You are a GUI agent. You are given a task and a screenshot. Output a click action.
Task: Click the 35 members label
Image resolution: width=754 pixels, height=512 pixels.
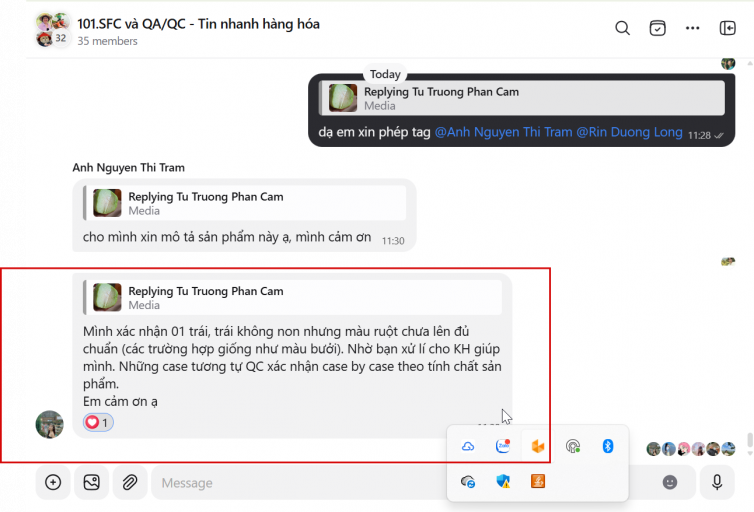(107, 41)
